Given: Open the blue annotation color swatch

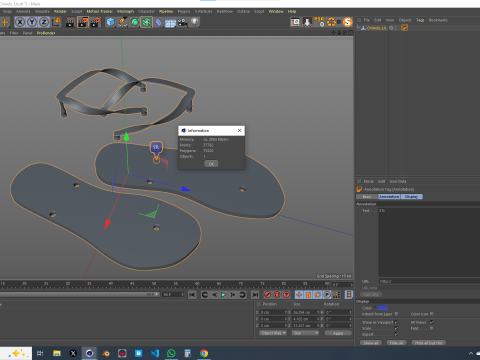Looking at the screenshot, I should (382, 308).
